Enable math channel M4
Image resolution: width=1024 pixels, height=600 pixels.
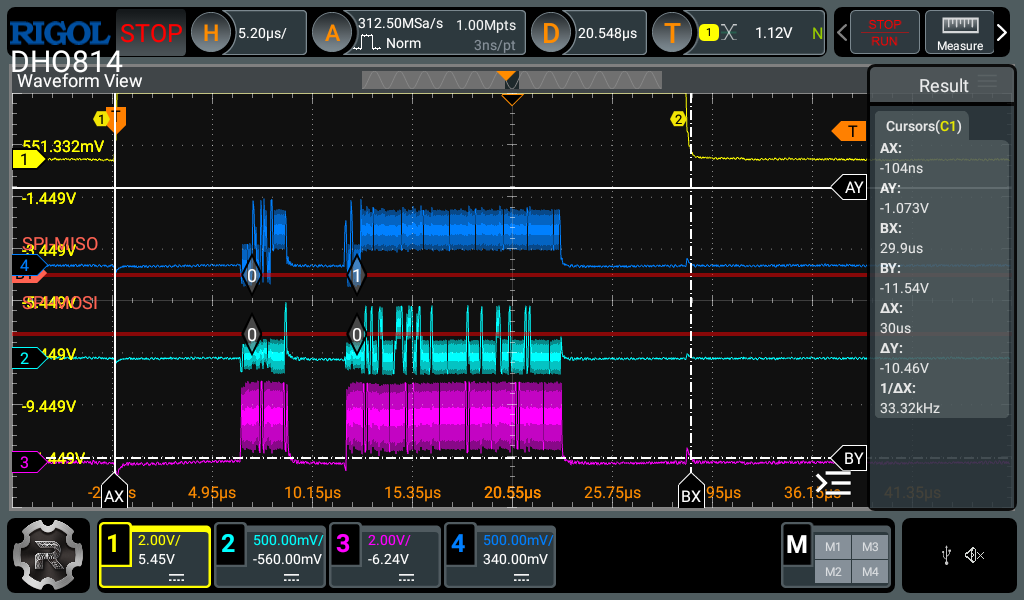(x=870, y=572)
